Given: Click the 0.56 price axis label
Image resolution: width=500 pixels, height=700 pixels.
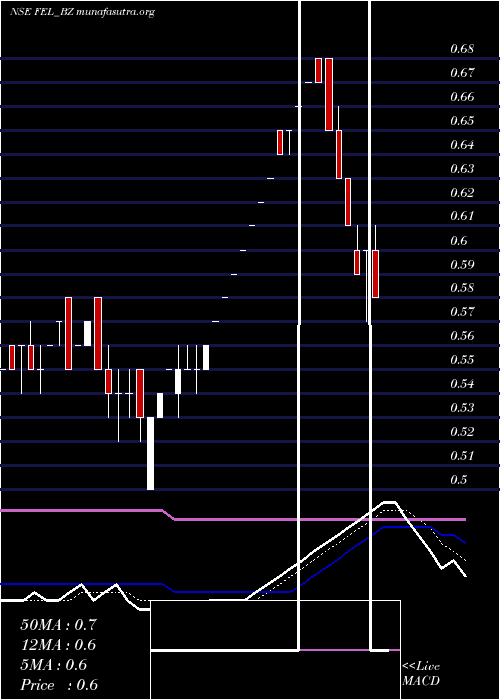Looking at the screenshot, I should click(462, 336).
